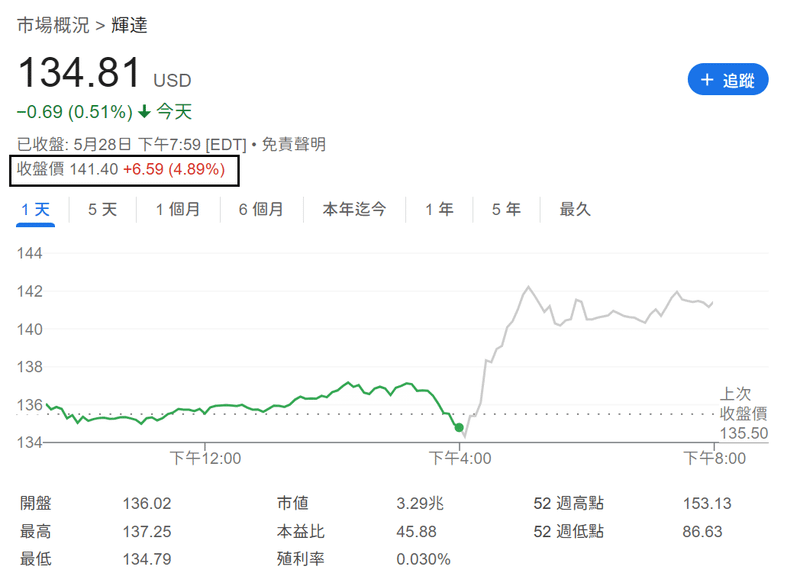Switch to the 5 天 chart tab

point(102,209)
